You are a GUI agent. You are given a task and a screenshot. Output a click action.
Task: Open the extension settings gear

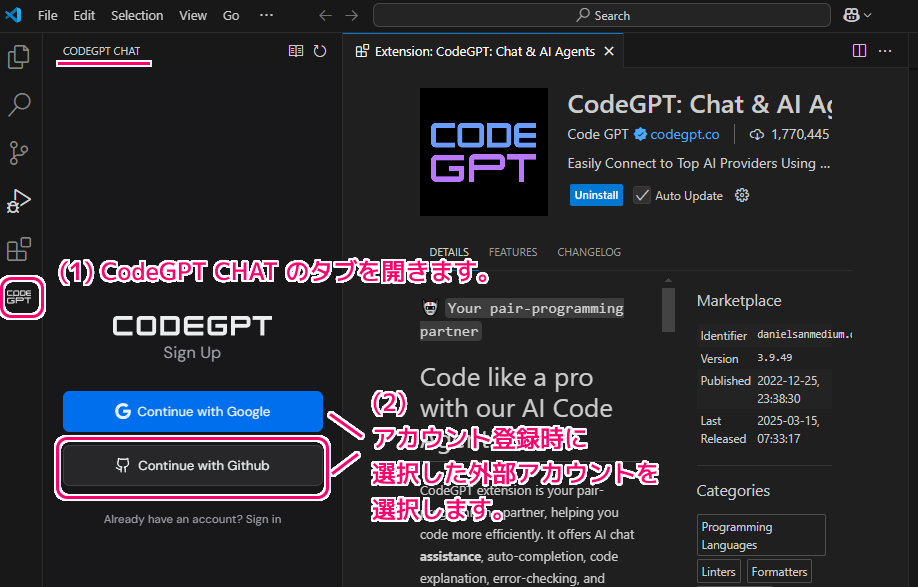click(x=741, y=195)
